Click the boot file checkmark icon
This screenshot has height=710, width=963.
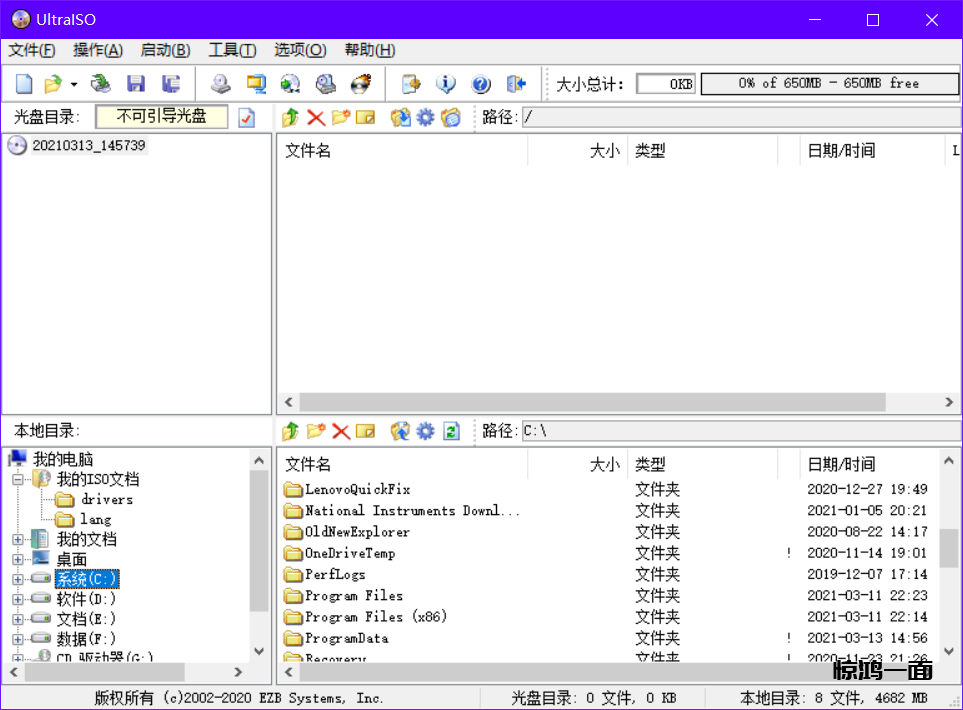246,118
